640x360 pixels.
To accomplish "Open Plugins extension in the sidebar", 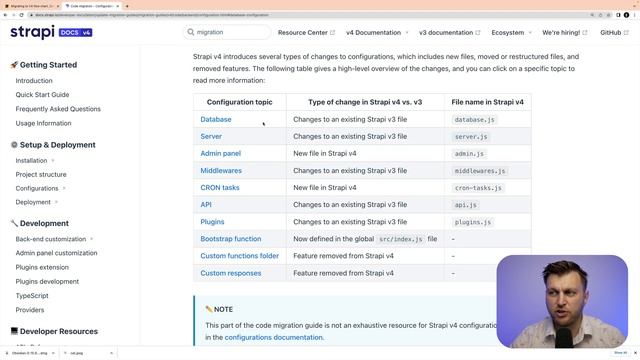I will pos(42,267).
